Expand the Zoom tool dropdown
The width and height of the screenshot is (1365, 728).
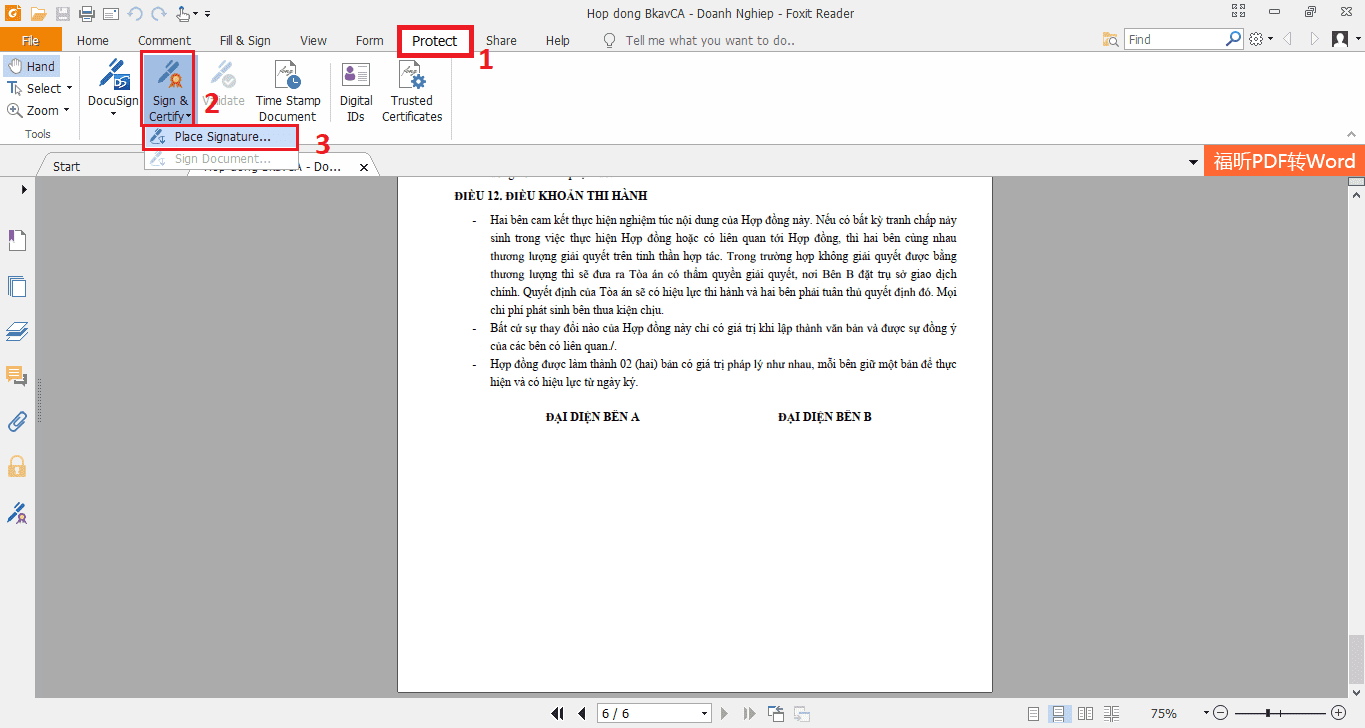pos(67,111)
